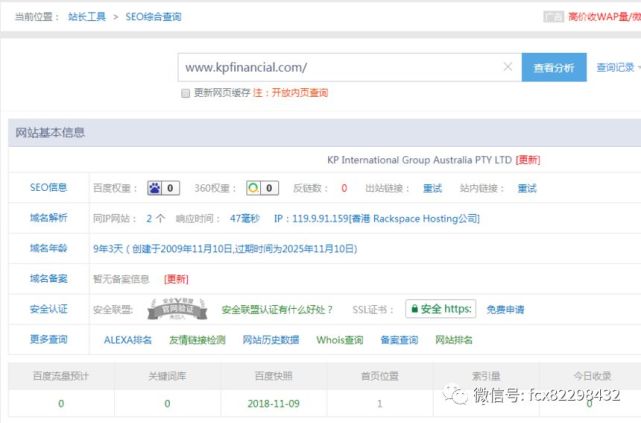Open ALEXA排名 query link
The image size is (641, 423).
pos(128,340)
